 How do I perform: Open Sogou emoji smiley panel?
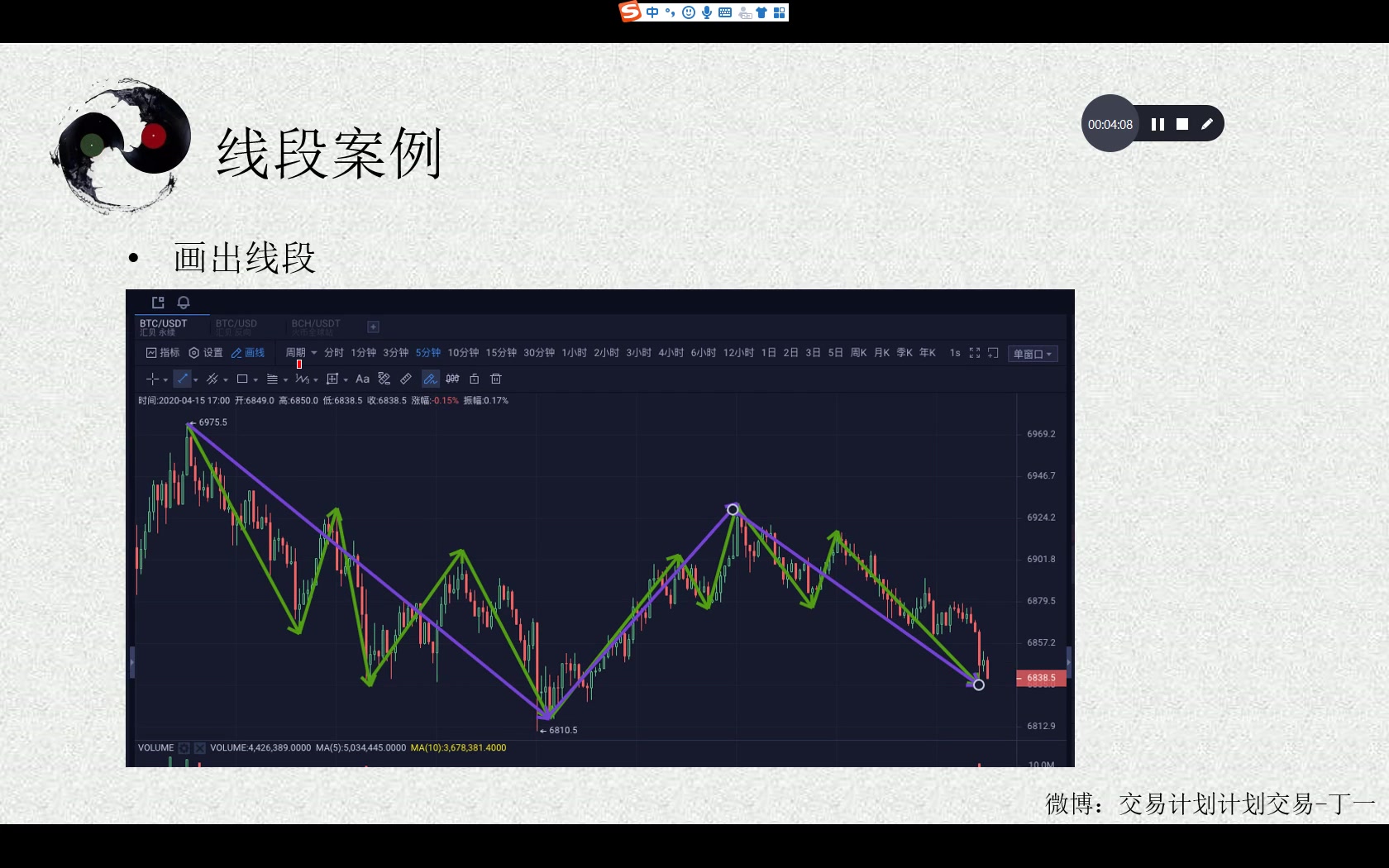click(689, 12)
